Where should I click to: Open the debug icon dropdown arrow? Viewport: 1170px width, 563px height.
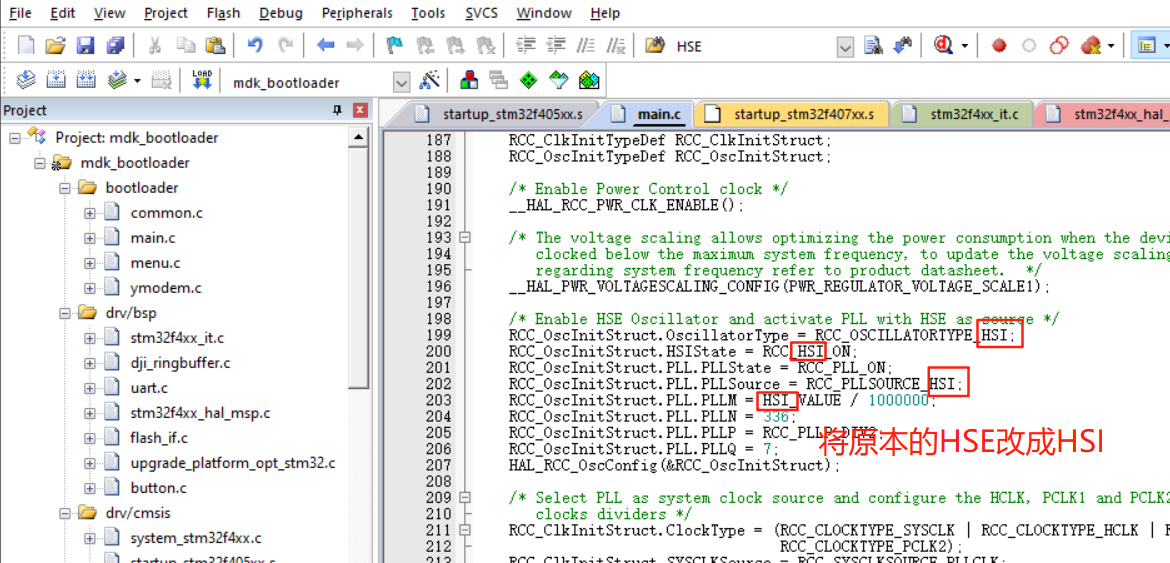(x=965, y=46)
